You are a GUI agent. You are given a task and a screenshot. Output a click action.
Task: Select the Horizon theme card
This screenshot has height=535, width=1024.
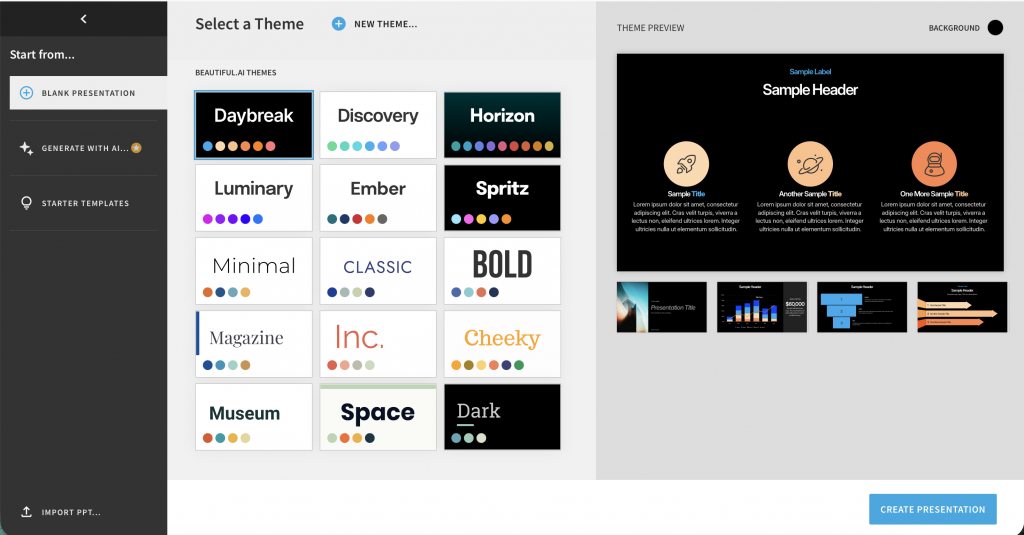pos(502,125)
